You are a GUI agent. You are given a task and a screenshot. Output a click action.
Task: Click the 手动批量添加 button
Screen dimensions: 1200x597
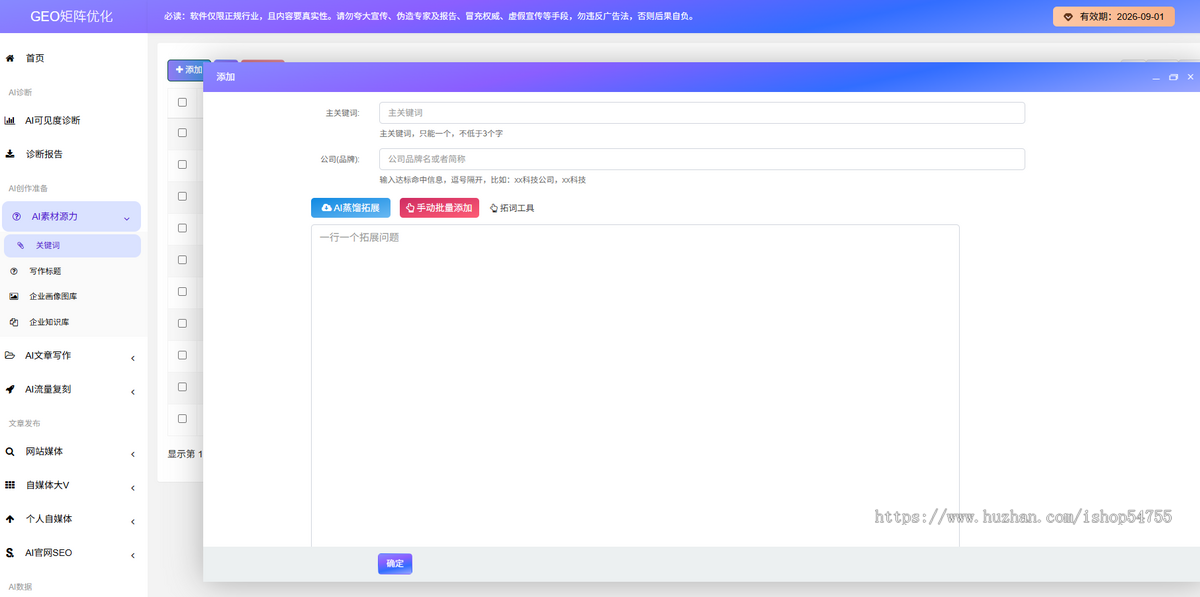coord(439,208)
